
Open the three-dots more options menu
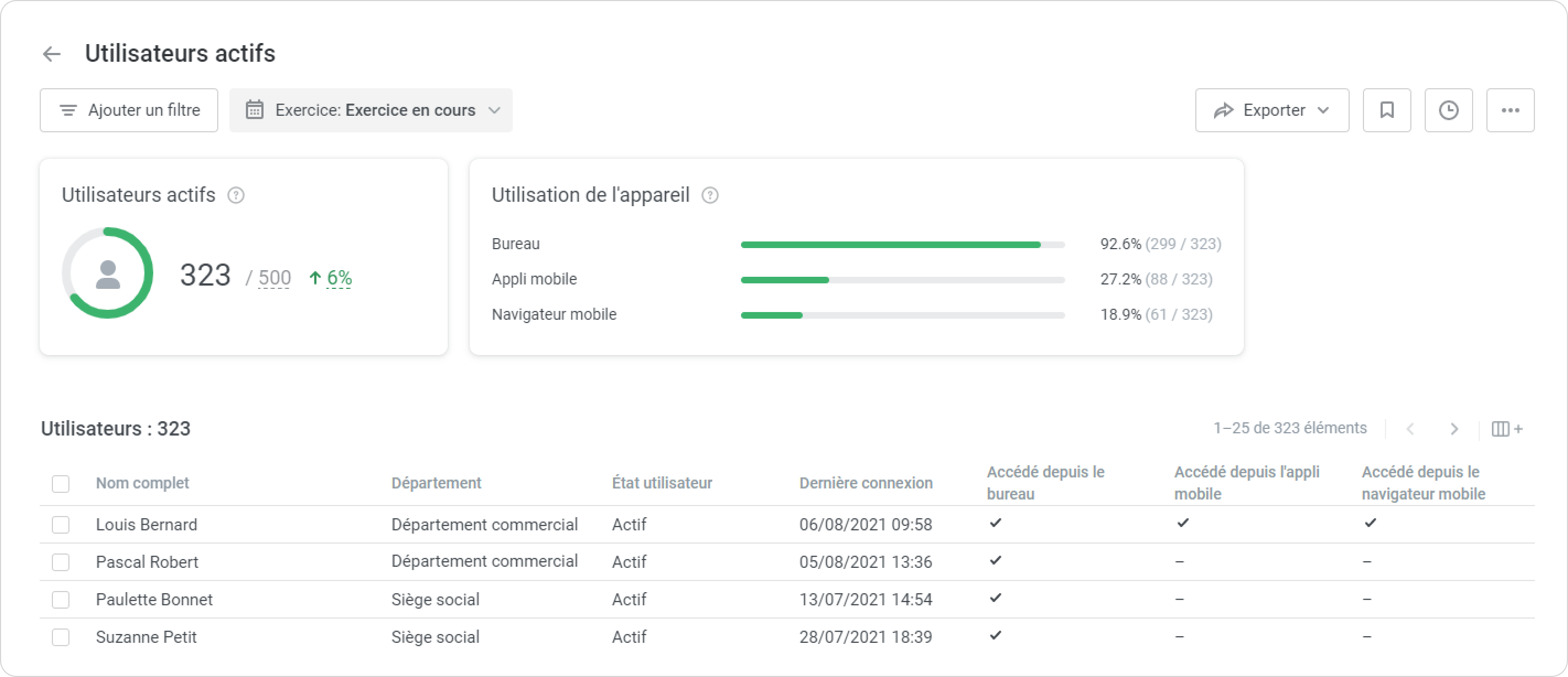click(1510, 110)
